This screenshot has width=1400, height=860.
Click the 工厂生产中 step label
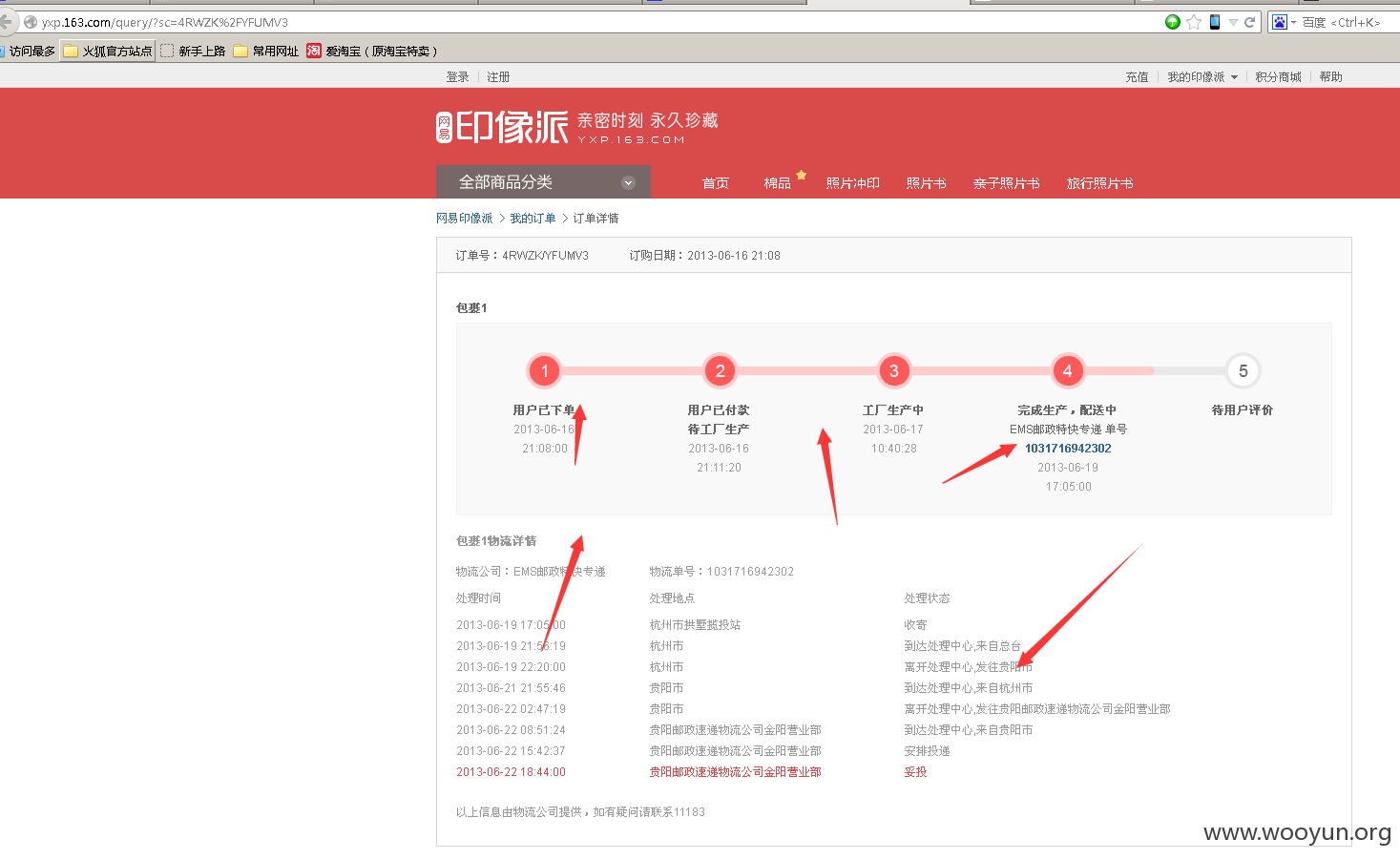tap(893, 410)
